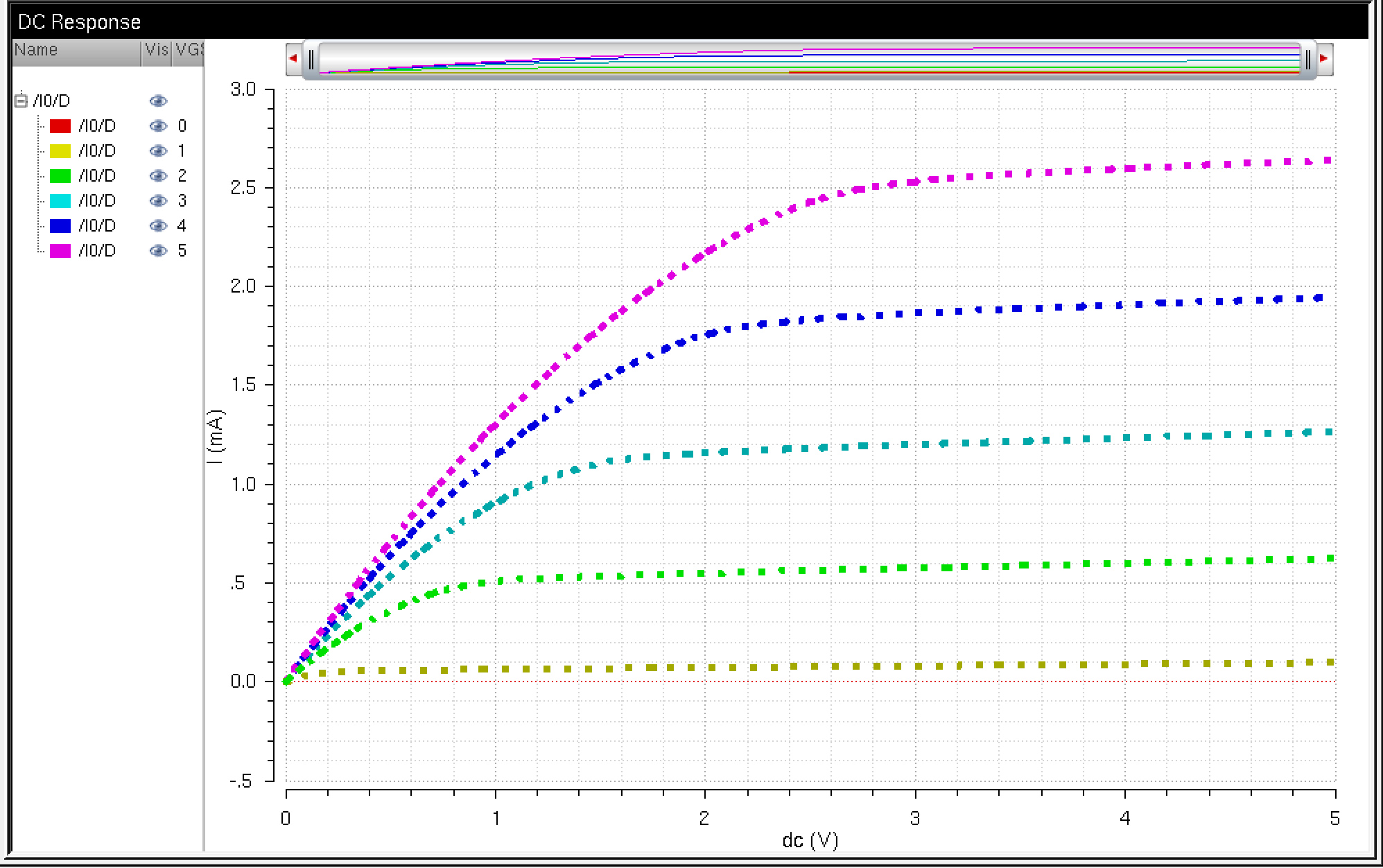Click the right red arrow of zoom strip
Viewport: 1383px width, 868px height.
pyautogui.click(x=1324, y=59)
